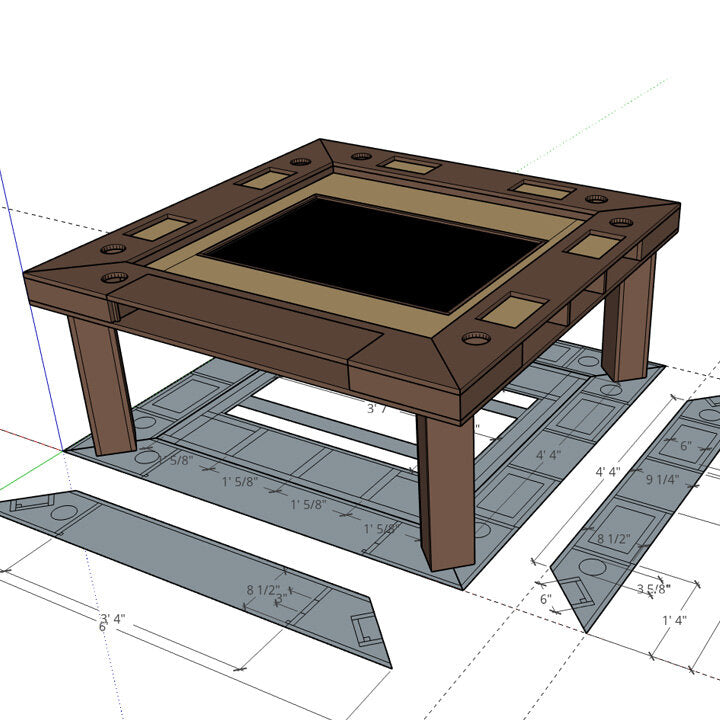Screen dimensions: 720x720
Task: Click the circle outline on the right detached panel
Action: coord(593,568)
